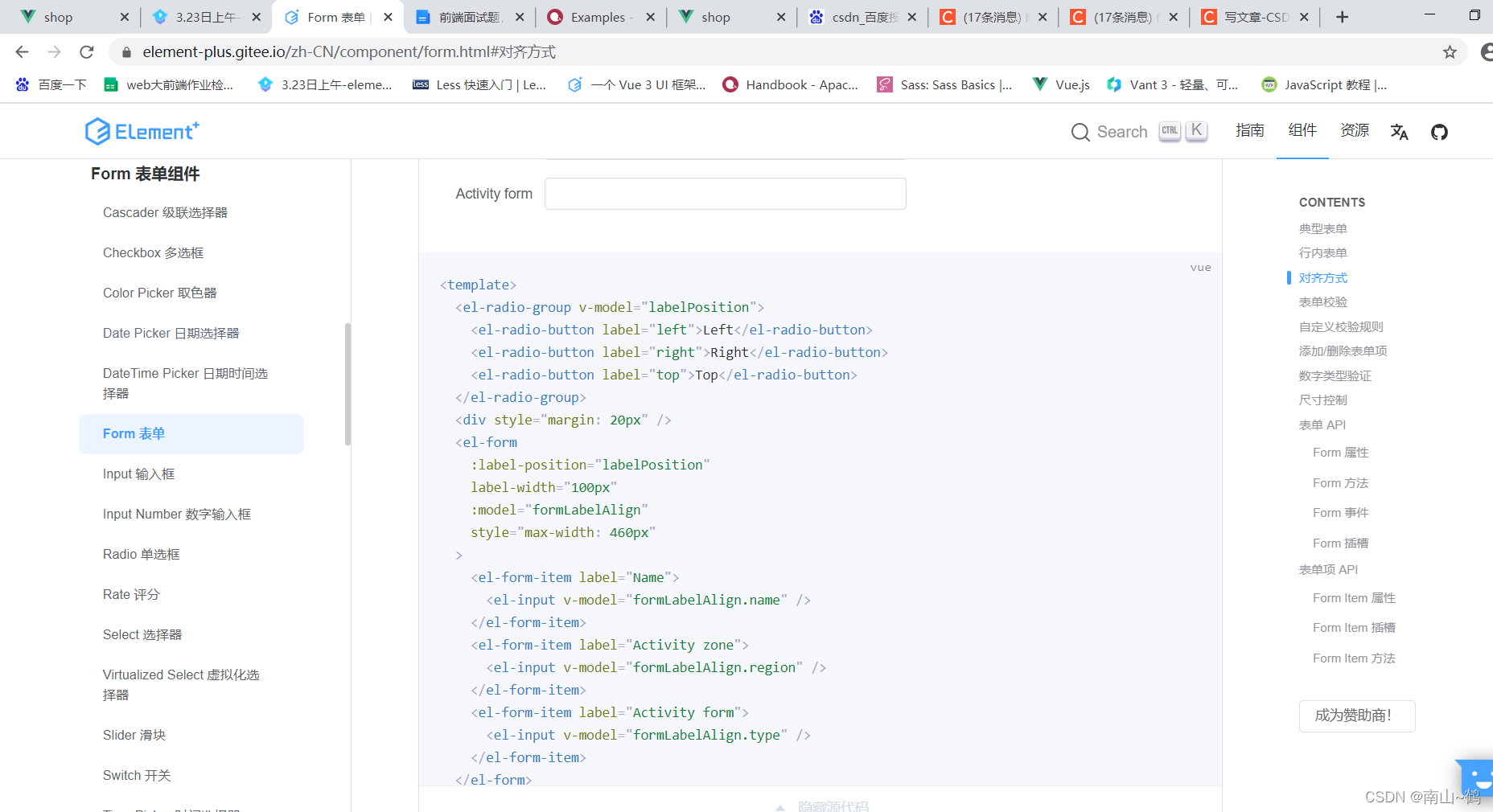Jump to Form 事件 in contents
The height and width of the screenshot is (812, 1493).
(1340, 512)
